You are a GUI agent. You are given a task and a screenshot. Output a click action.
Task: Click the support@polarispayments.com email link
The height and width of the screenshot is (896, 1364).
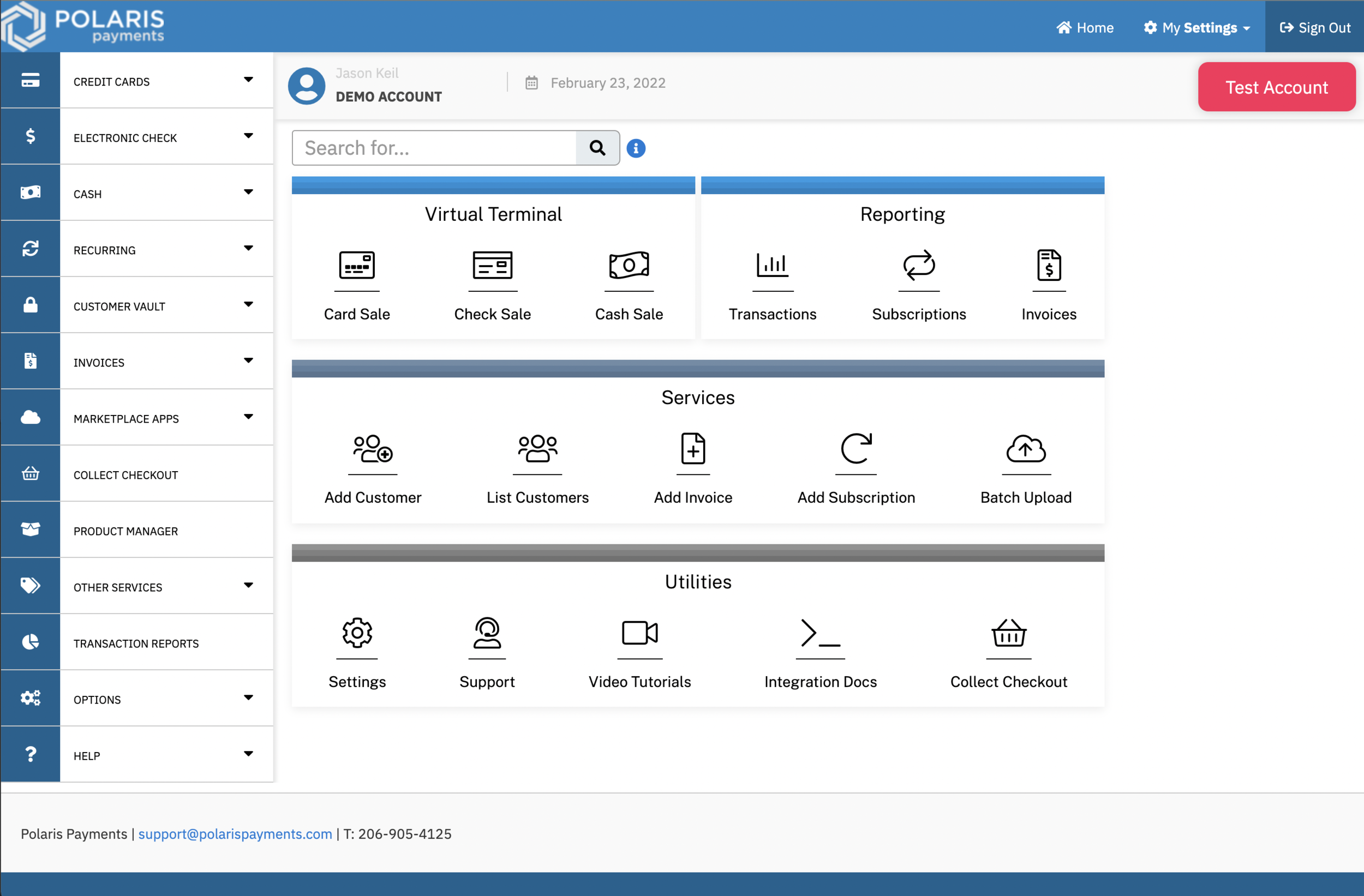(x=235, y=833)
